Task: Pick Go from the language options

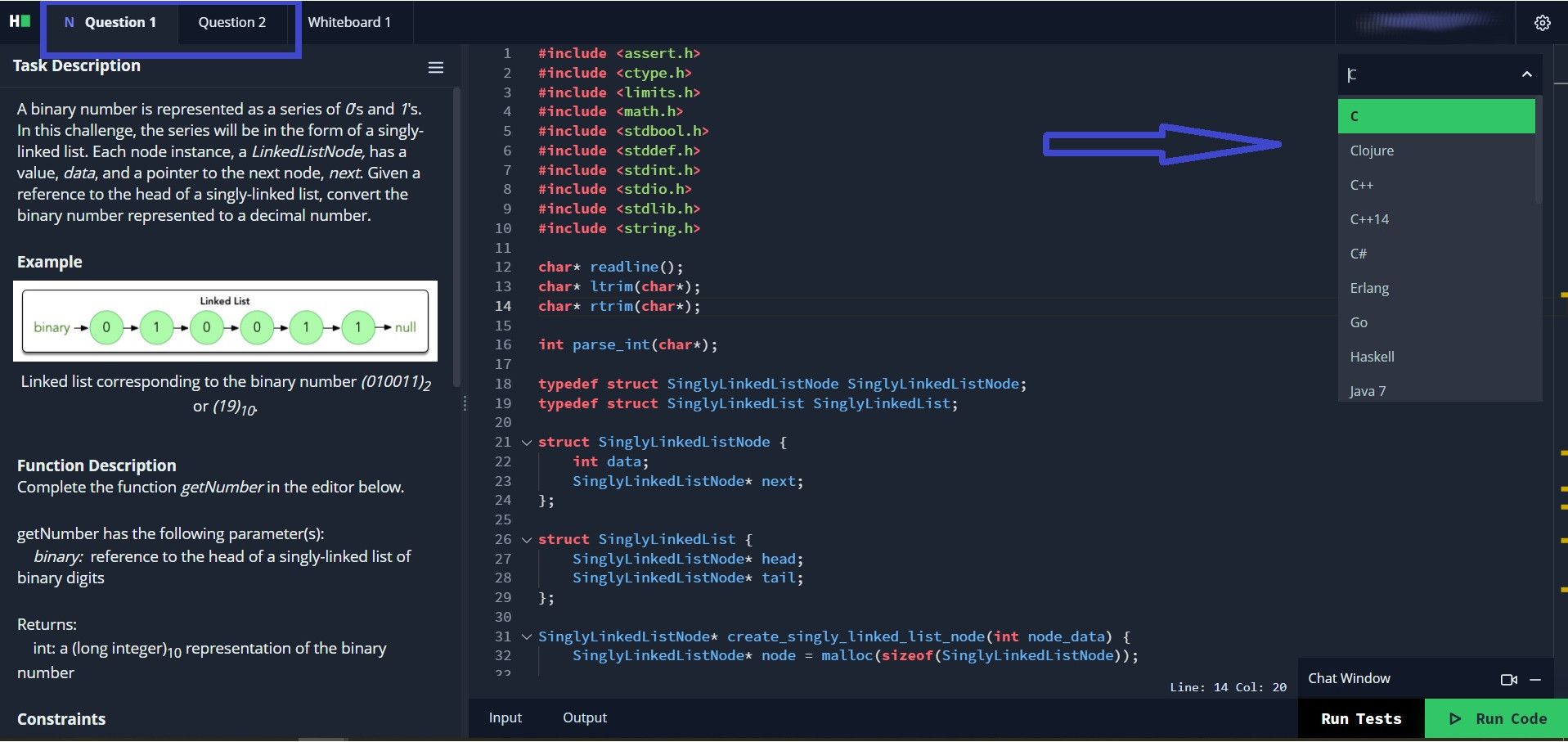Action: [x=1359, y=322]
